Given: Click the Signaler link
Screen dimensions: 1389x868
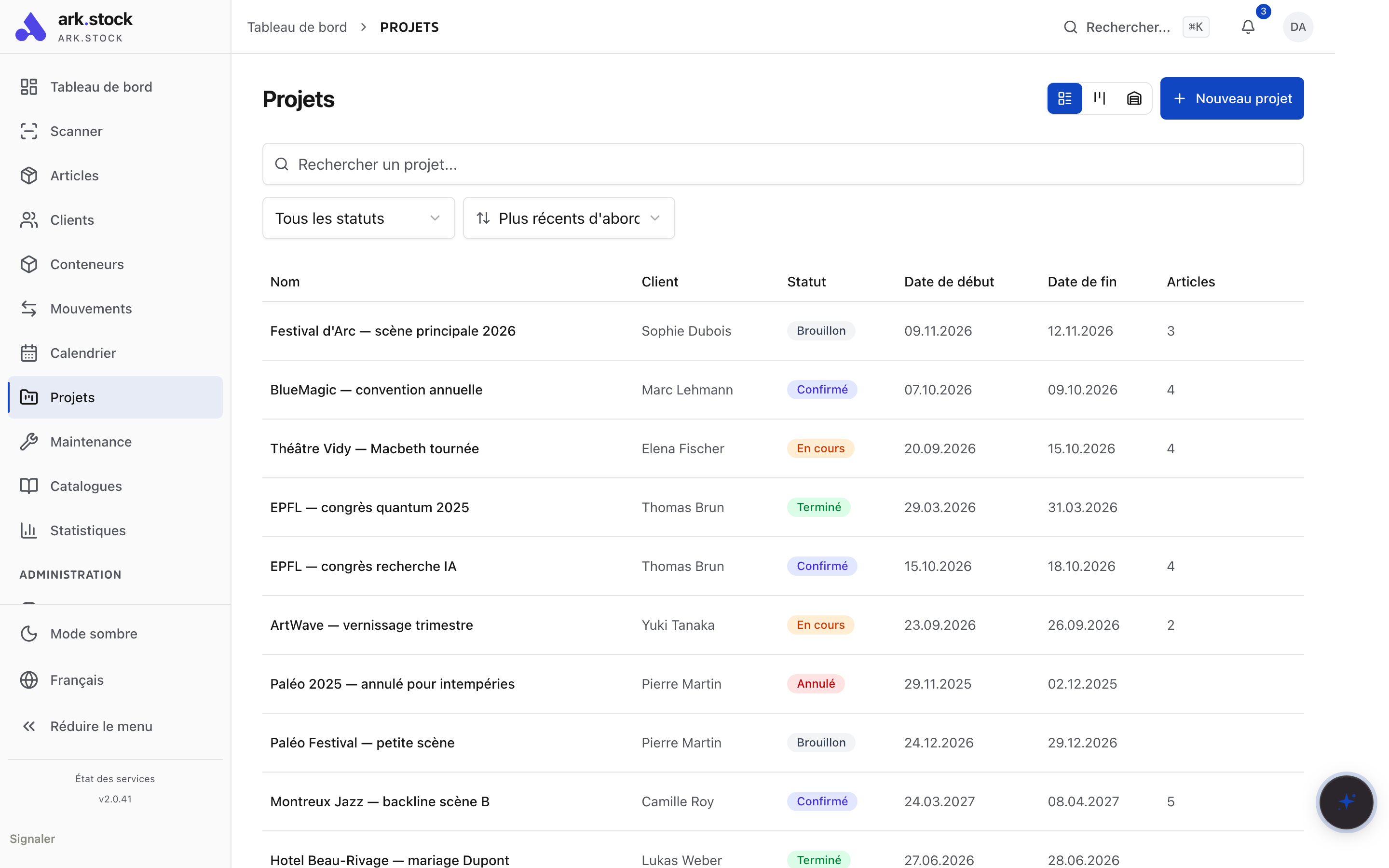Looking at the screenshot, I should click(32, 839).
